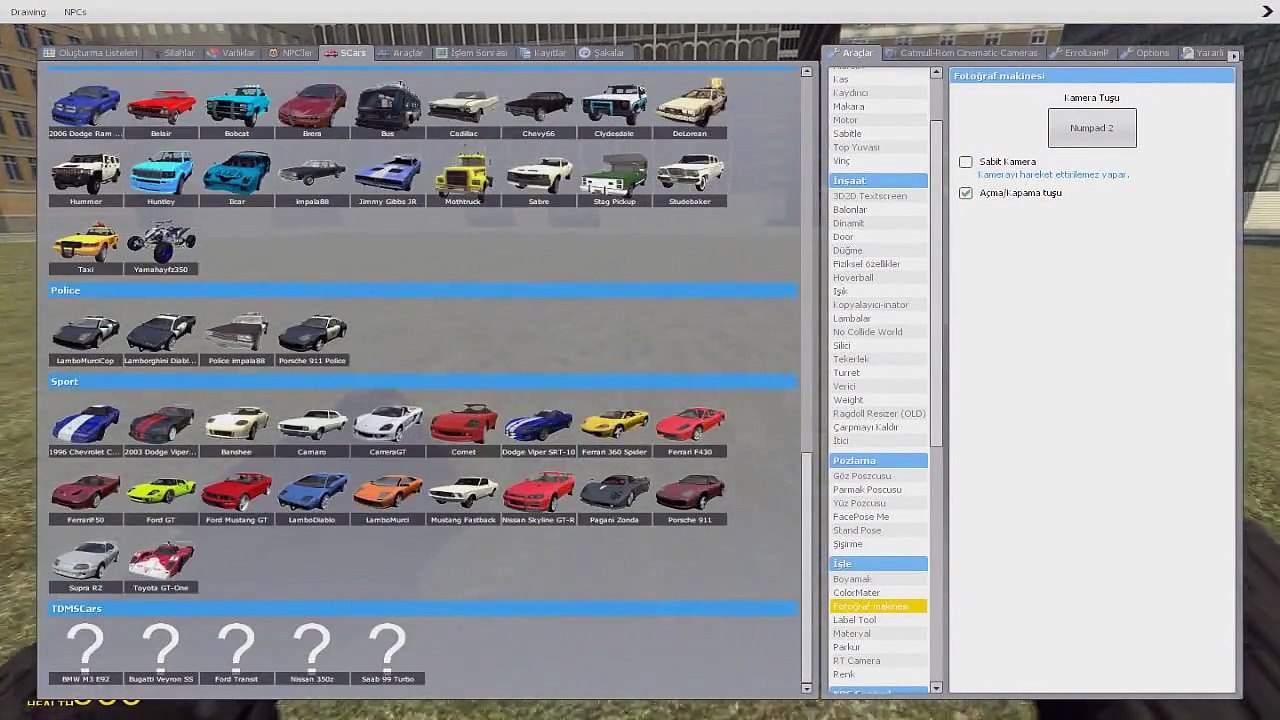Screen dimensions: 1280x720
Task: Spawn the Toyota GT-One car icon
Action: 161,564
